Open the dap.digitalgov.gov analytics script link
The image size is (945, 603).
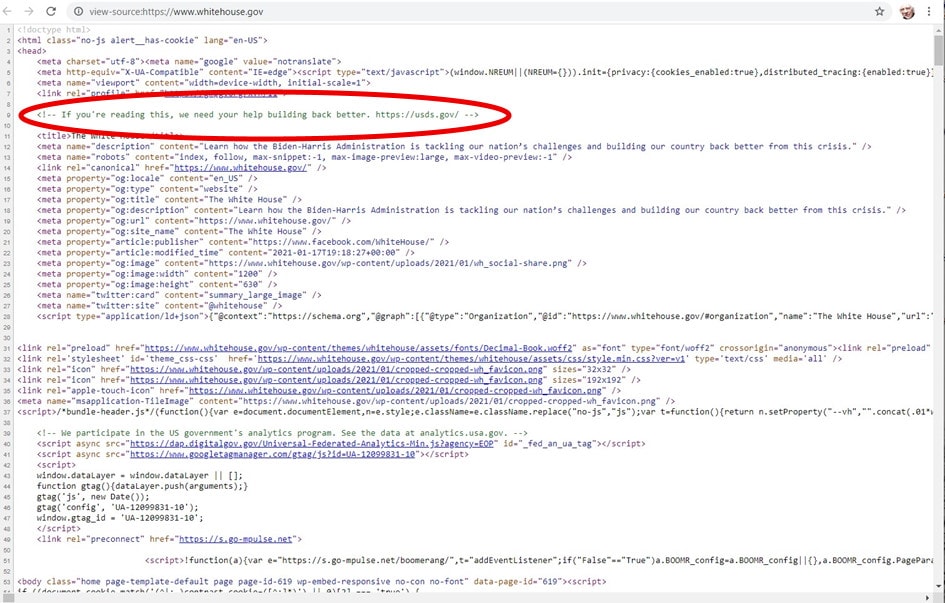click(312, 443)
